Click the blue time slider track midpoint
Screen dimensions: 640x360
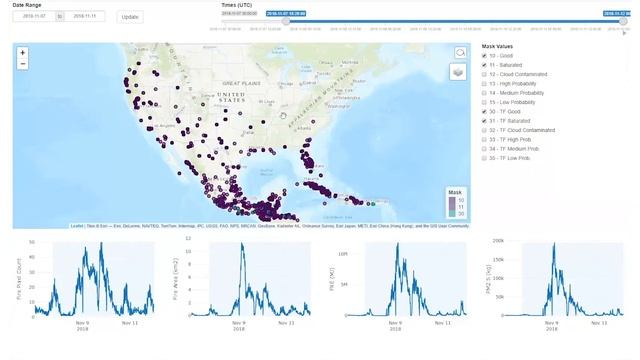click(x=454, y=21)
